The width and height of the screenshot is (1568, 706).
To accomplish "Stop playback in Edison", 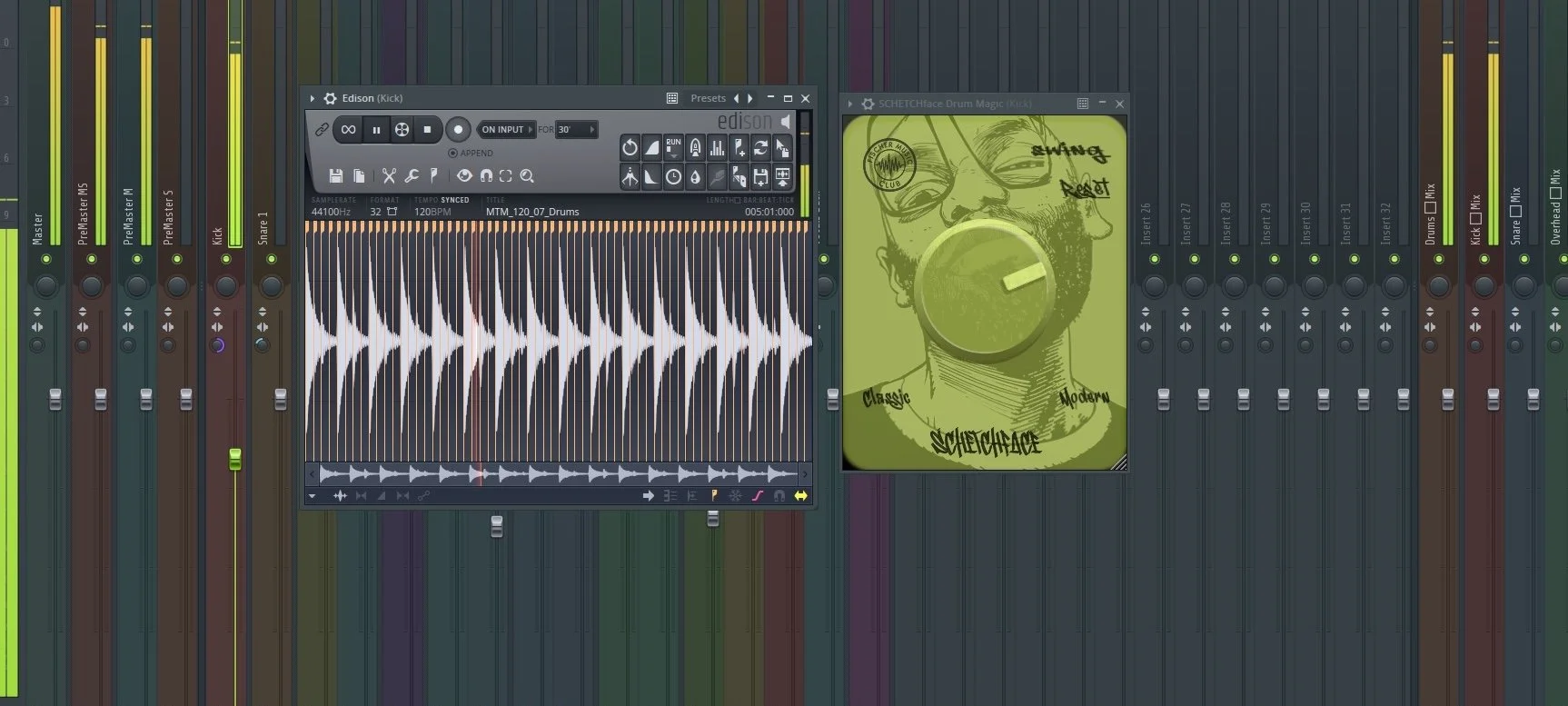I will click(427, 130).
